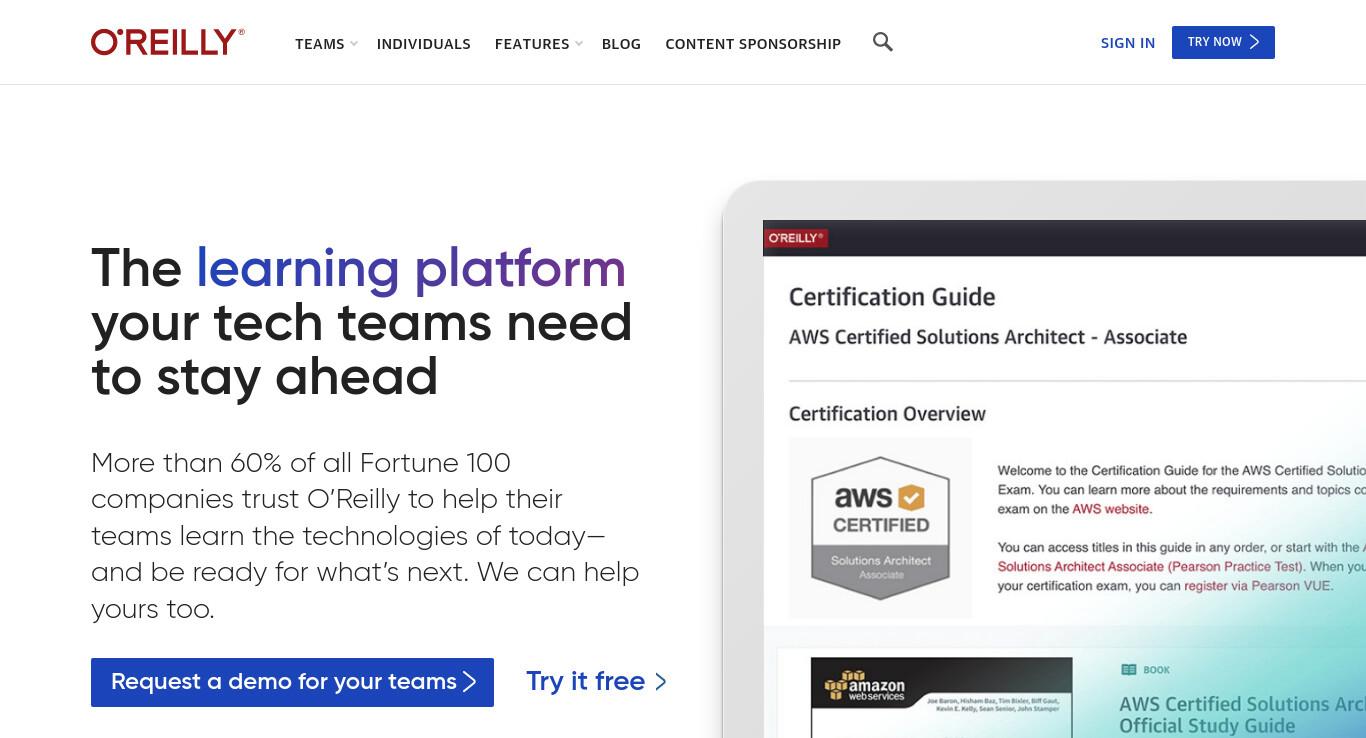Click the Try Now button

pos(1223,42)
